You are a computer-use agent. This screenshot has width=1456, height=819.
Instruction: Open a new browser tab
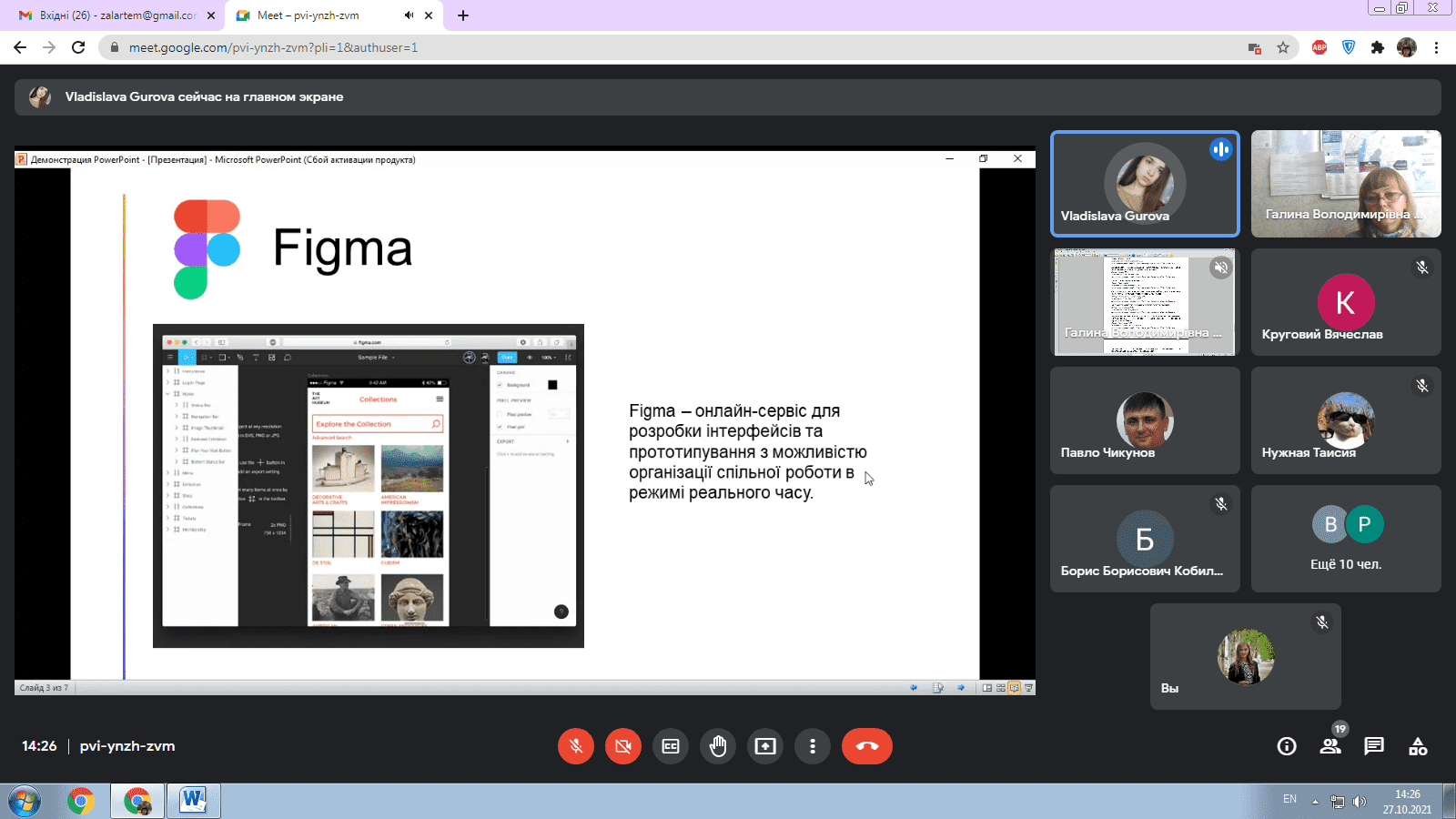pos(463,15)
